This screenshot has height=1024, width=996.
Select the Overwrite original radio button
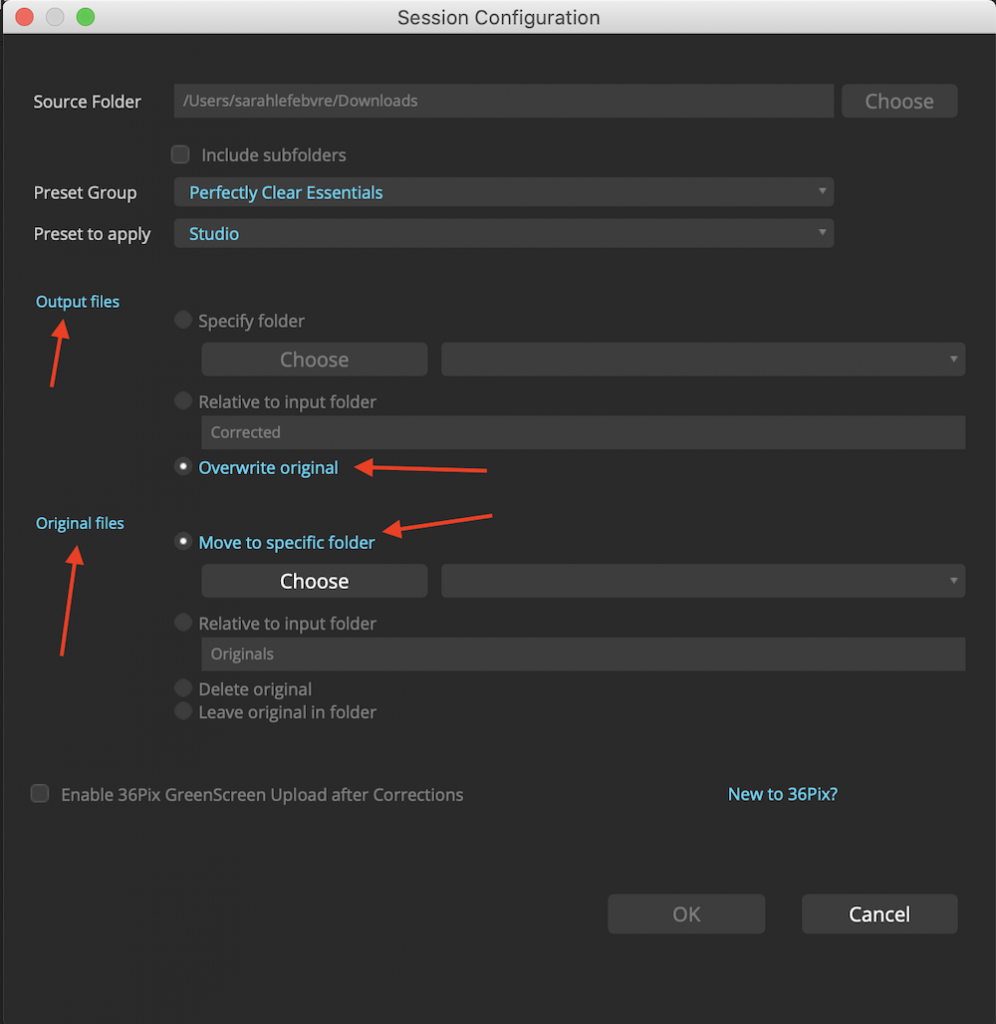click(x=181, y=466)
